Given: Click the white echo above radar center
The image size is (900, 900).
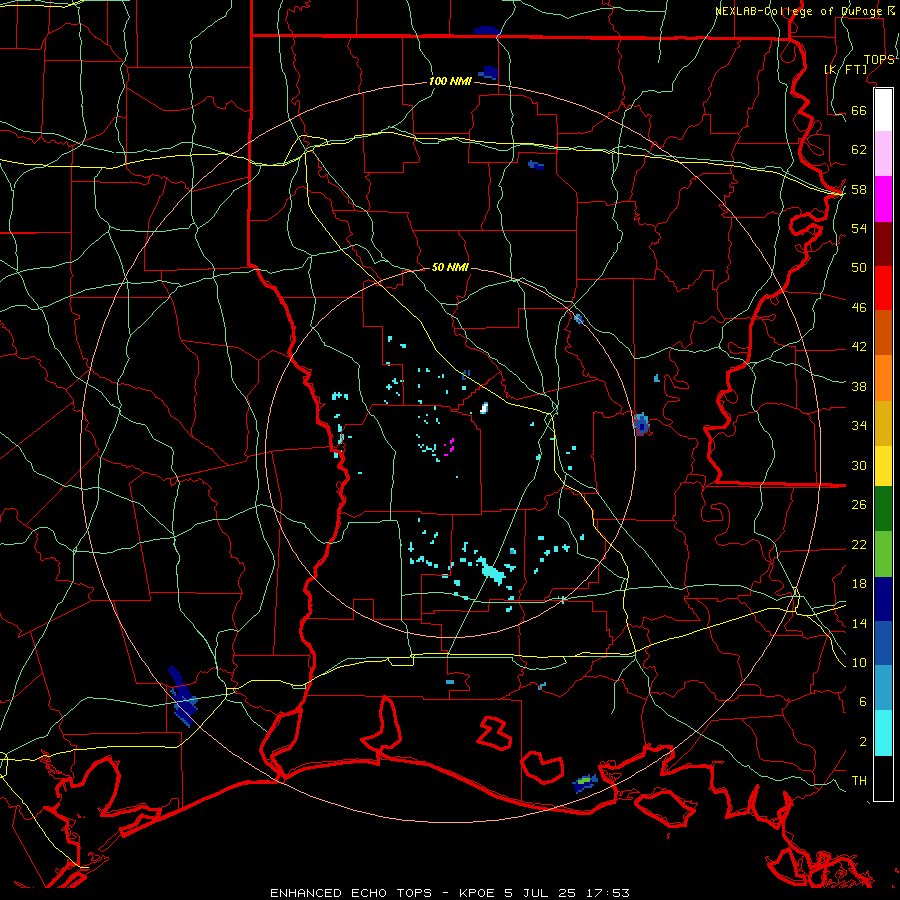Looking at the screenshot, I should coord(484,408).
